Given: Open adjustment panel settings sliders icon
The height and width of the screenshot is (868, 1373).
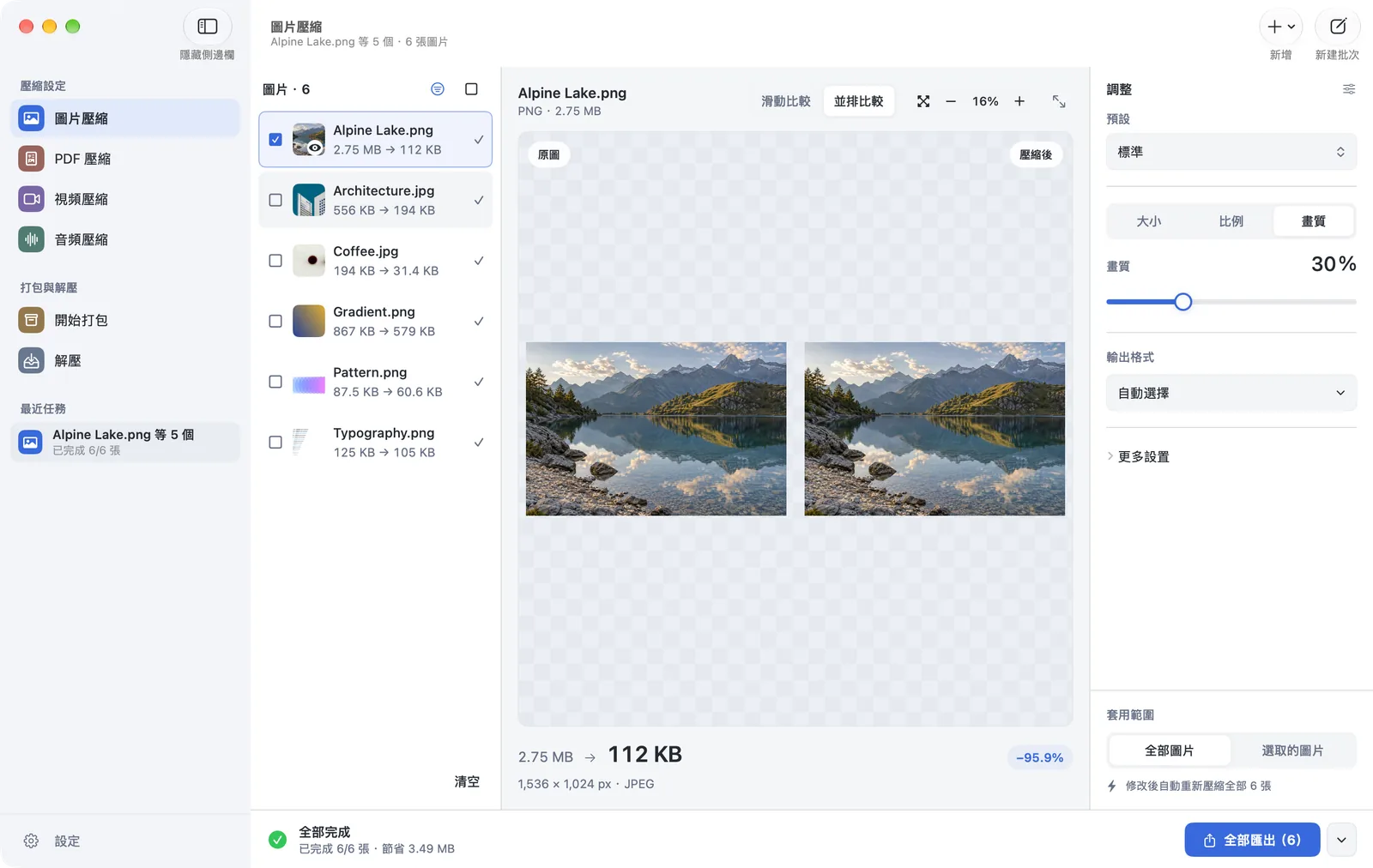Looking at the screenshot, I should coord(1349,89).
